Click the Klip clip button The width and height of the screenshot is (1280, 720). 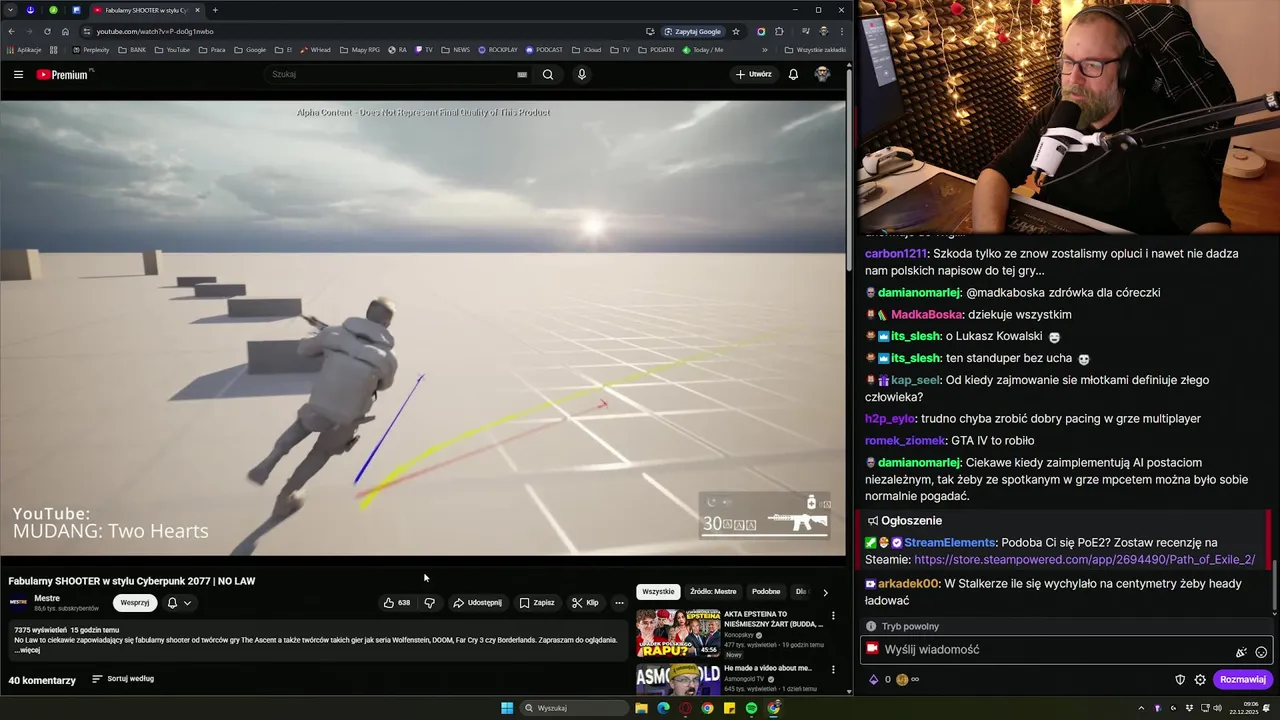pyautogui.click(x=585, y=603)
